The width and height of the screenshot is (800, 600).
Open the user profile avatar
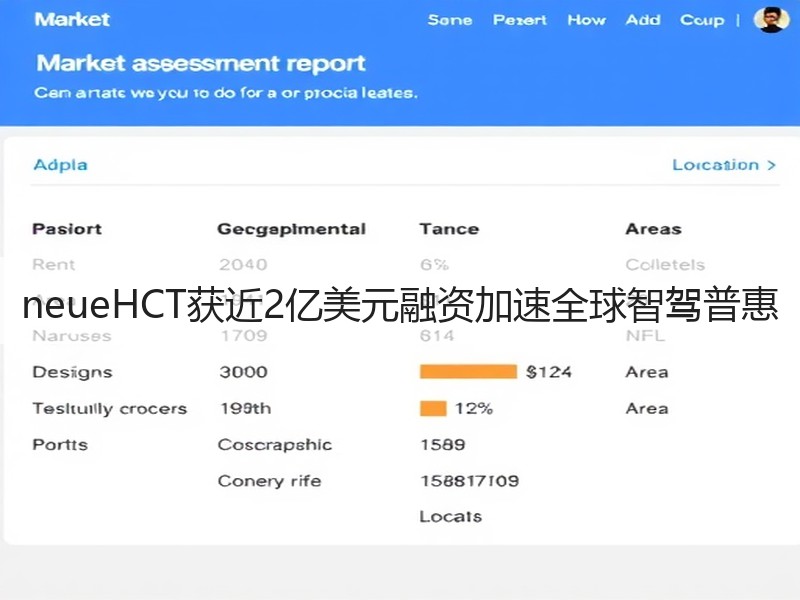pyautogui.click(x=770, y=20)
